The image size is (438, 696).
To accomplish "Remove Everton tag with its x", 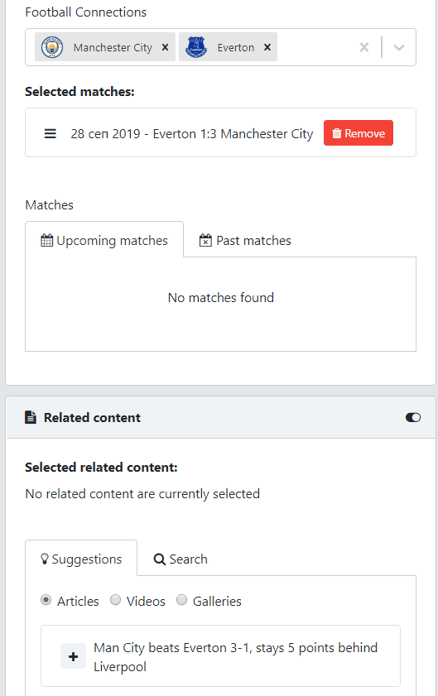I will point(267,47).
